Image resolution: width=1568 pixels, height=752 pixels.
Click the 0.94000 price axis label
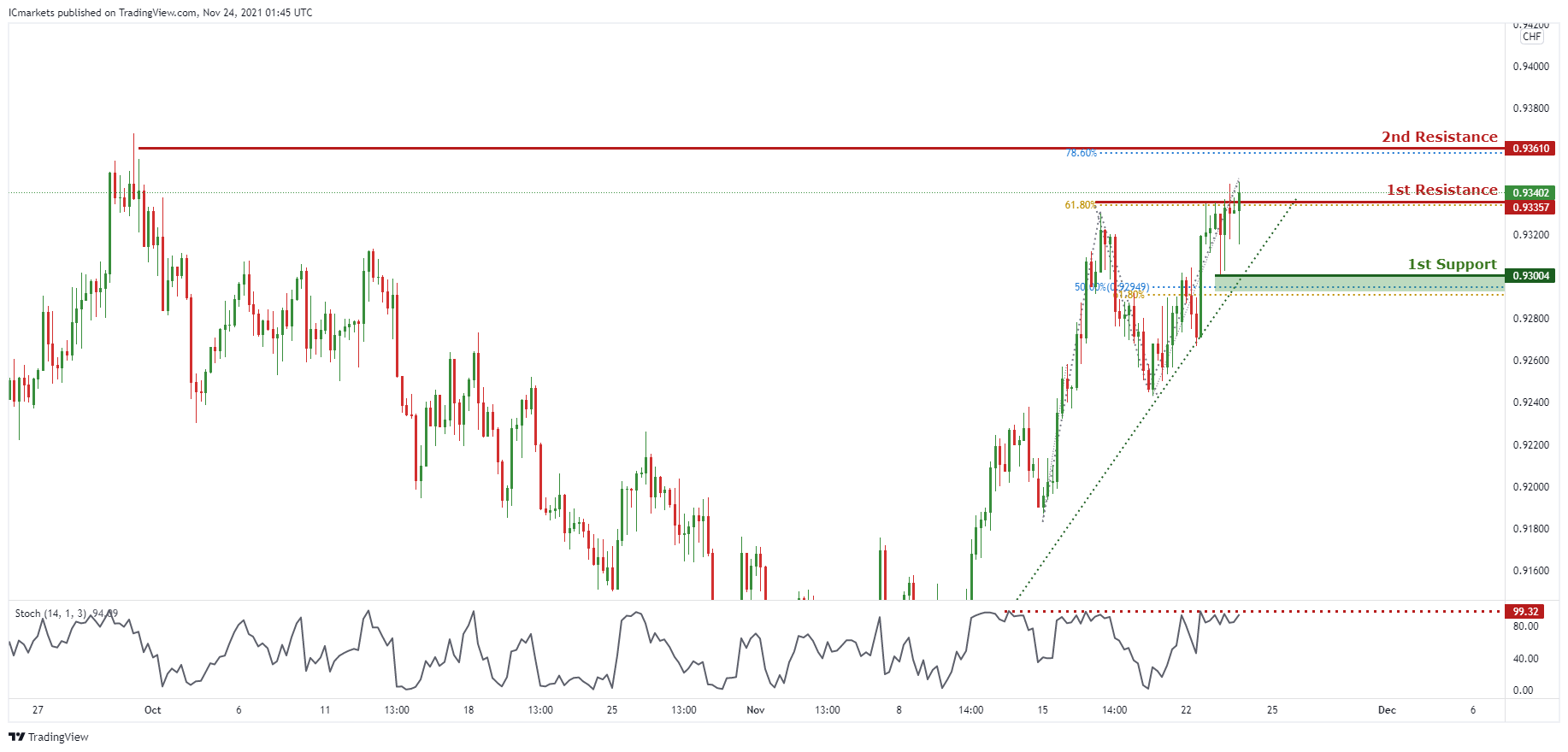click(x=1530, y=67)
